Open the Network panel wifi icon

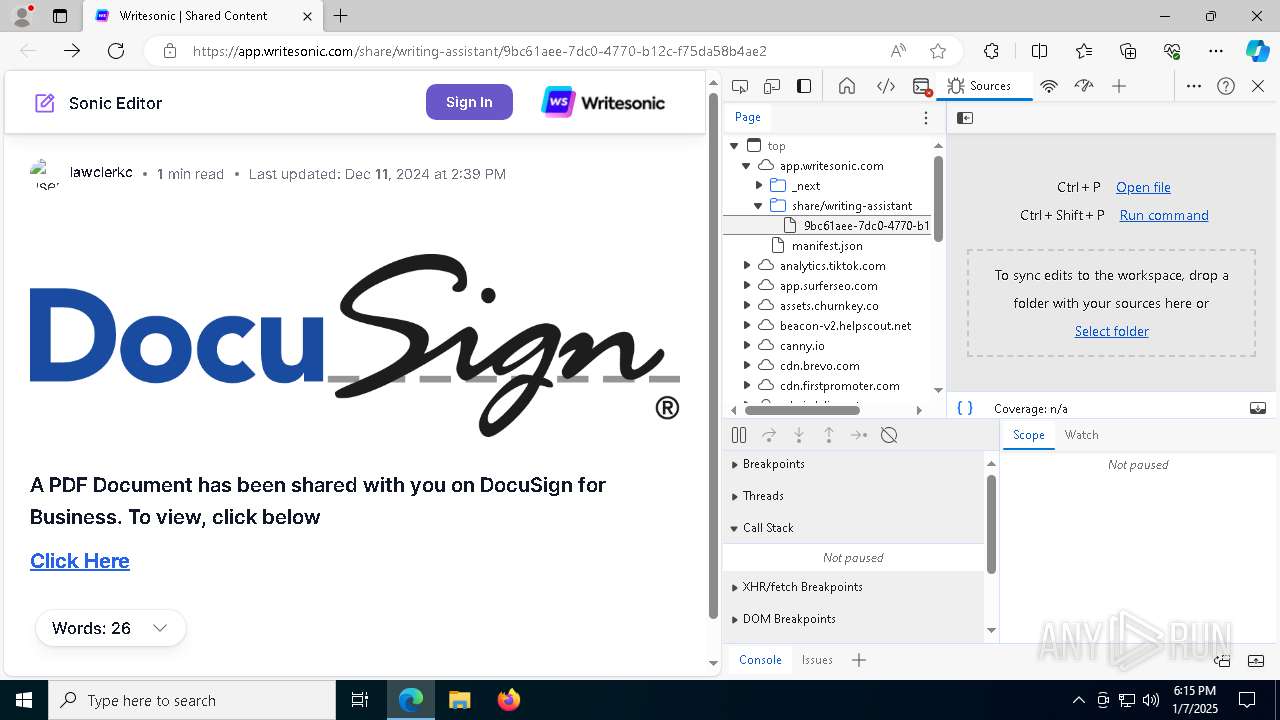[1049, 86]
